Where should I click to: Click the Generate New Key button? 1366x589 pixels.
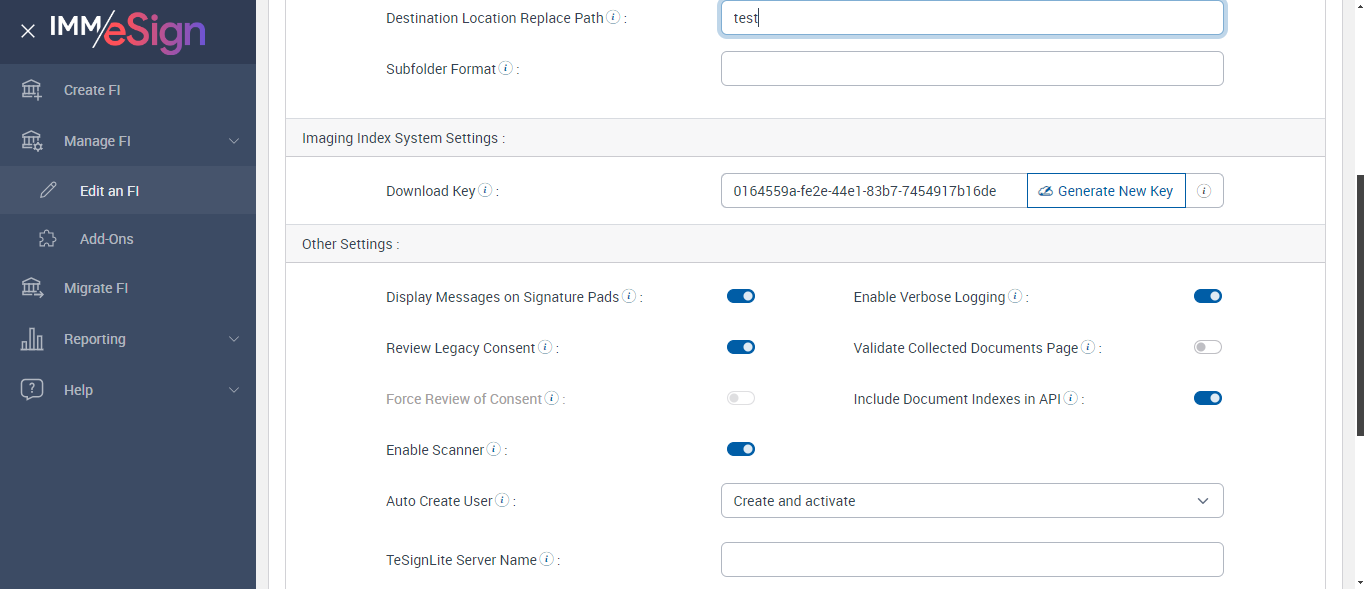1106,191
